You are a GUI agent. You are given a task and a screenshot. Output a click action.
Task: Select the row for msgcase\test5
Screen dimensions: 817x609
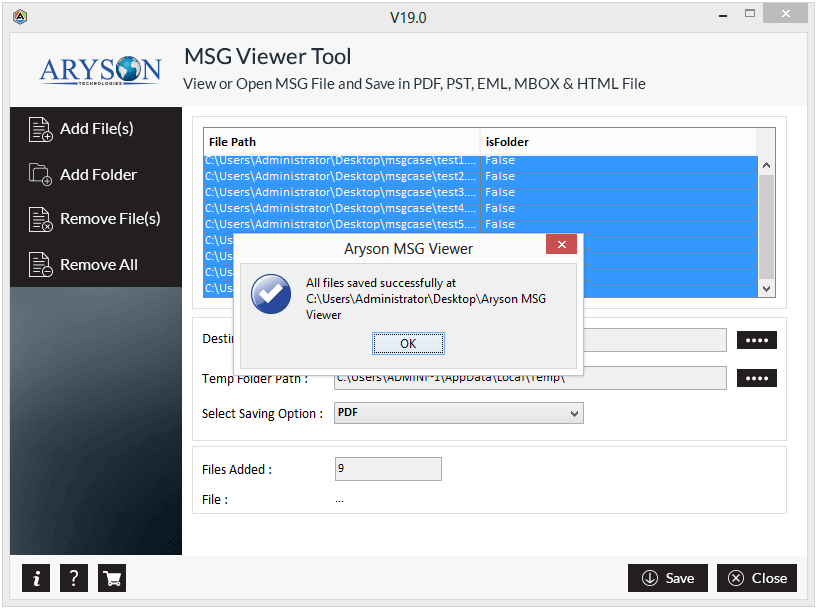480,225
